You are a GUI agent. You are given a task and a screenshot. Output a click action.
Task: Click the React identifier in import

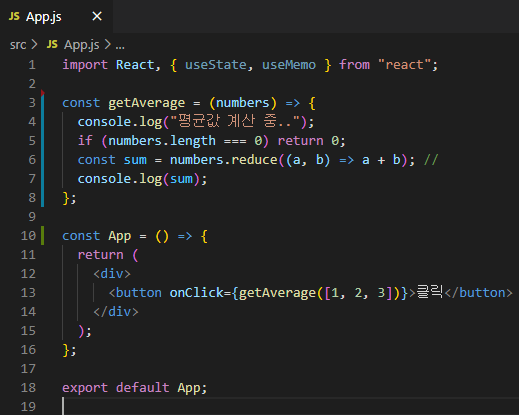(135, 65)
